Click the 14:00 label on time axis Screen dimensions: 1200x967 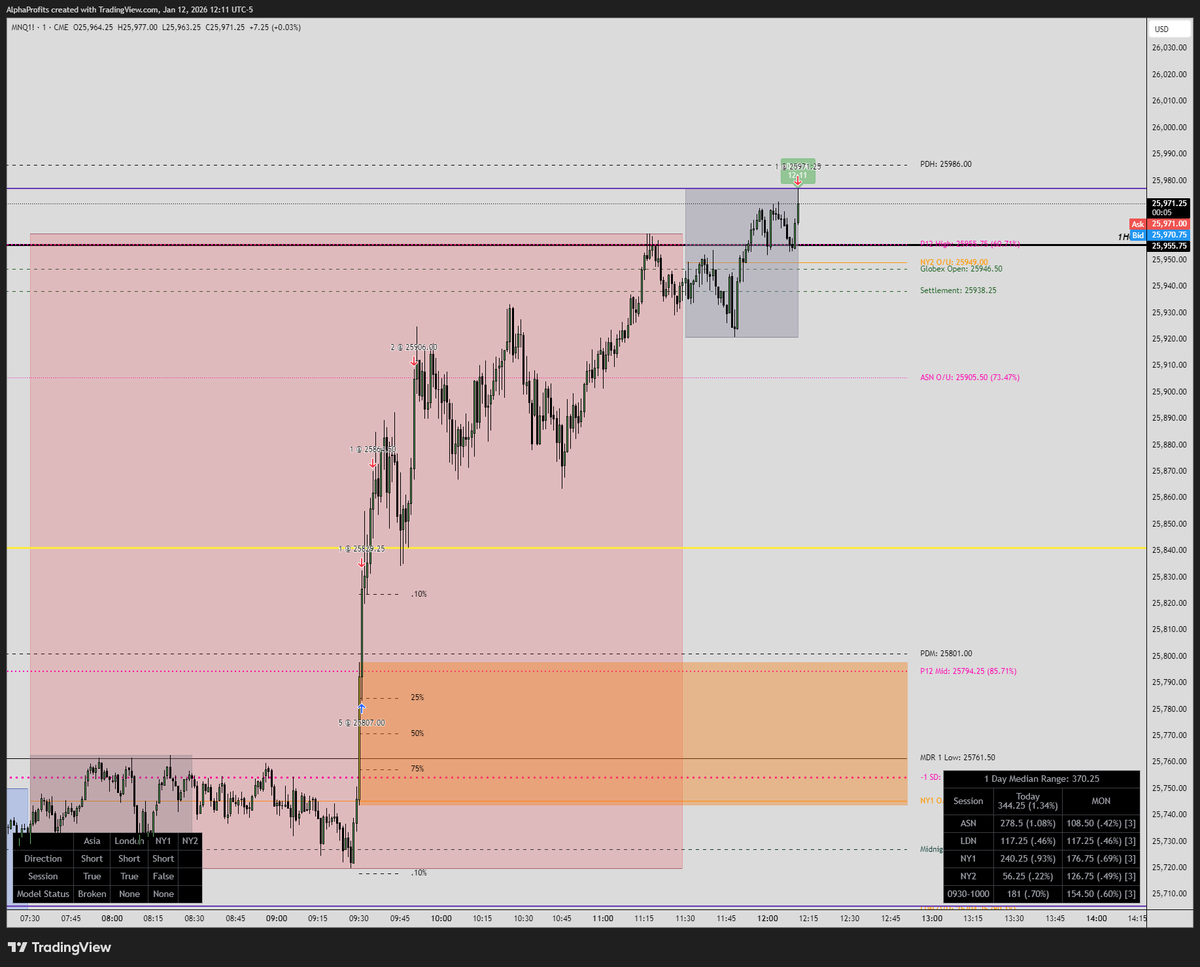coord(1096,917)
